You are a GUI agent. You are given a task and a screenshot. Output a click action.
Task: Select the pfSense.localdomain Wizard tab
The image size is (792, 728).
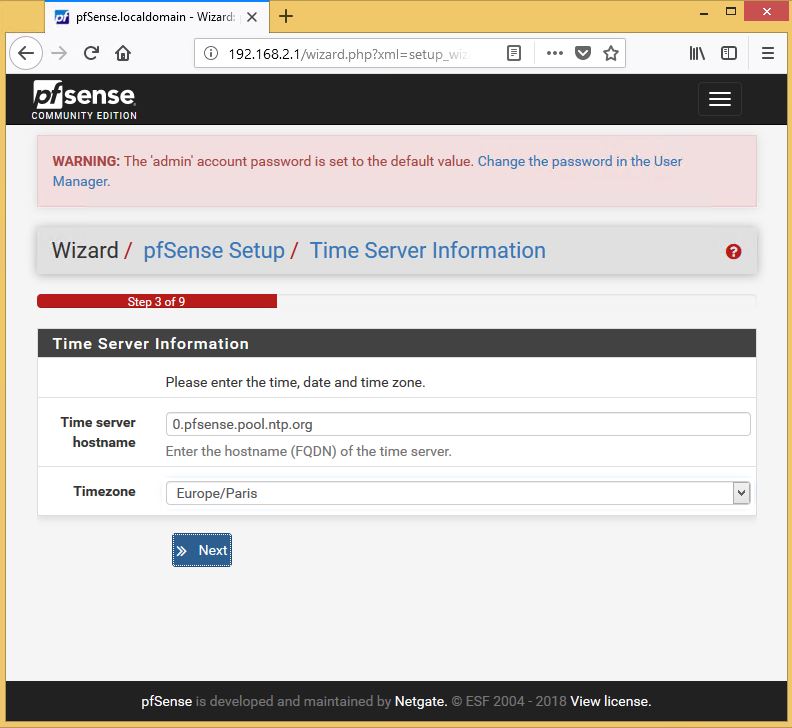coord(157,17)
